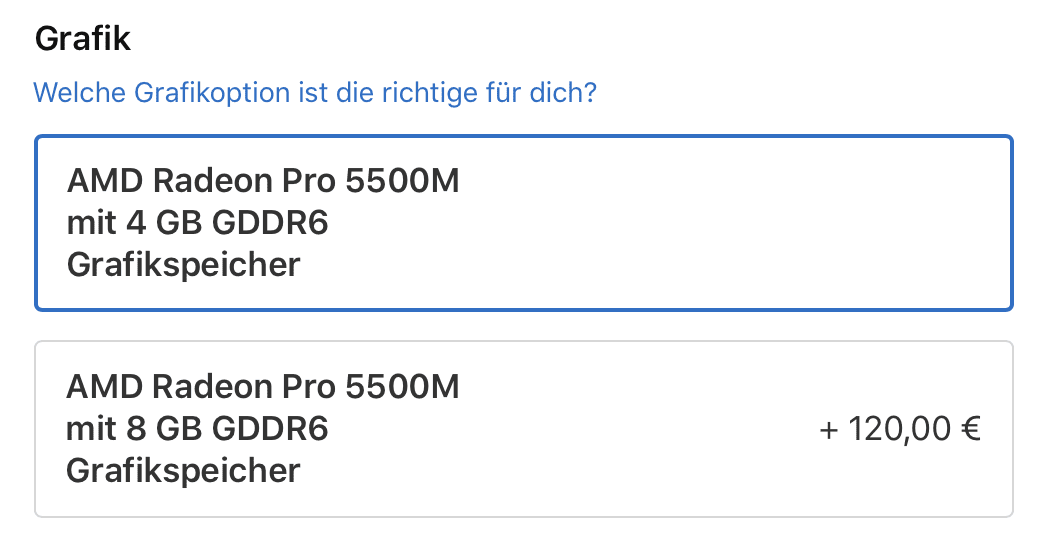
Task: Click the '5500M' model number in bottom card
Action: (x=402, y=387)
